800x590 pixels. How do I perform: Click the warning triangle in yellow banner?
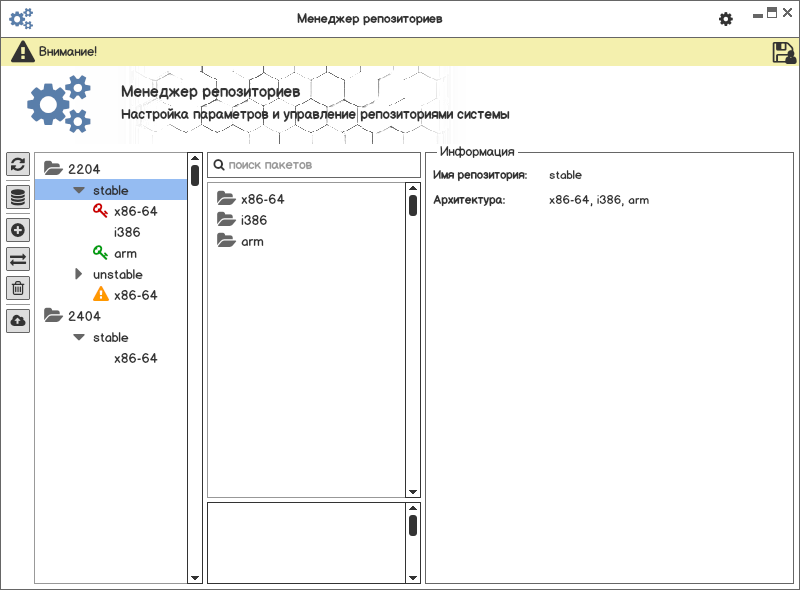pos(22,52)
